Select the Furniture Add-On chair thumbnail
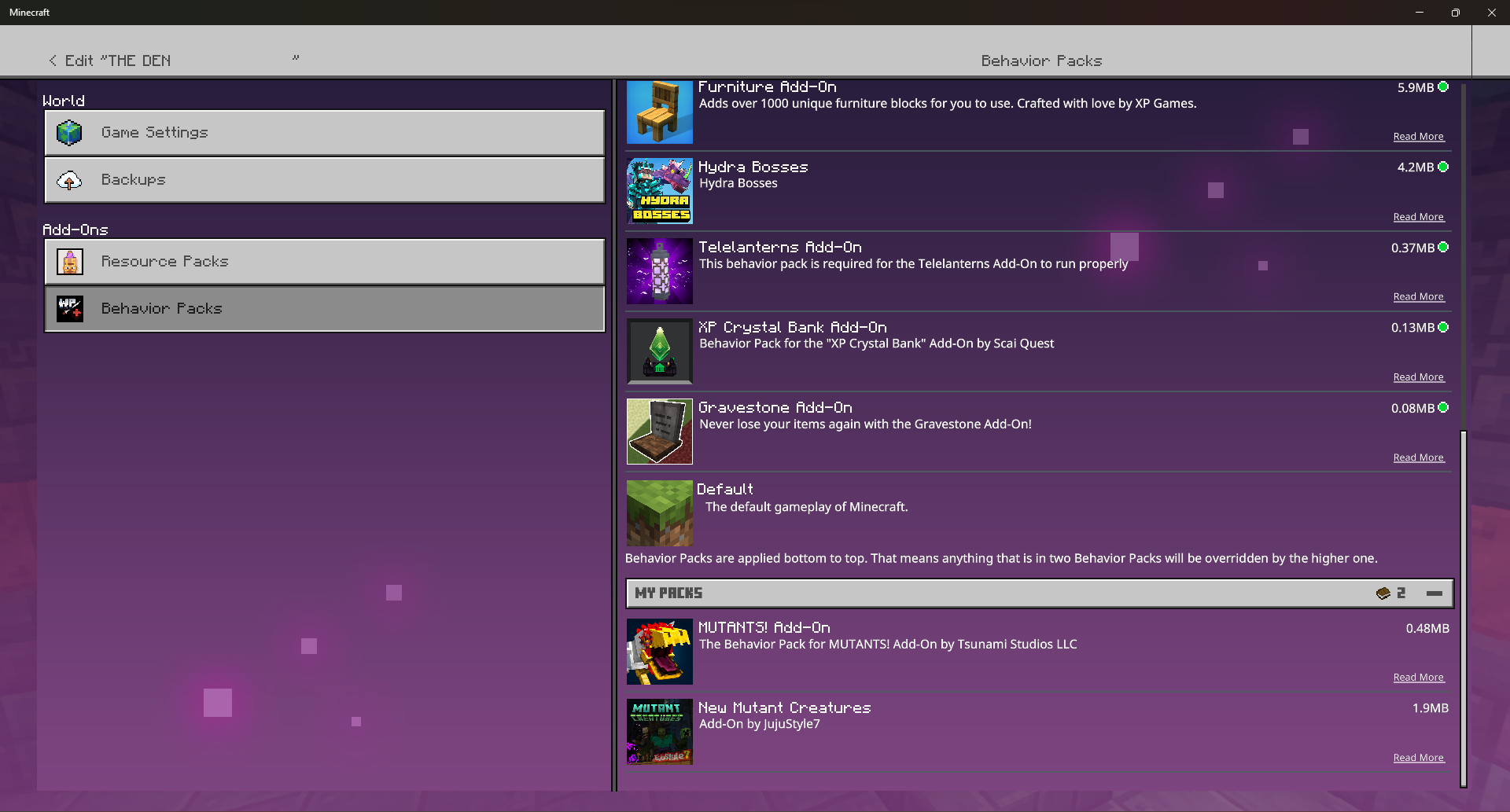The width and height of the screenshot is (1510, 812). click(x=660, y=112)
